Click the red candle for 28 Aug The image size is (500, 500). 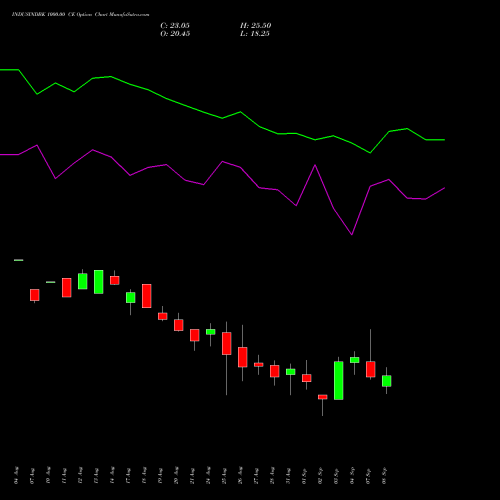(x=275, y=371)
